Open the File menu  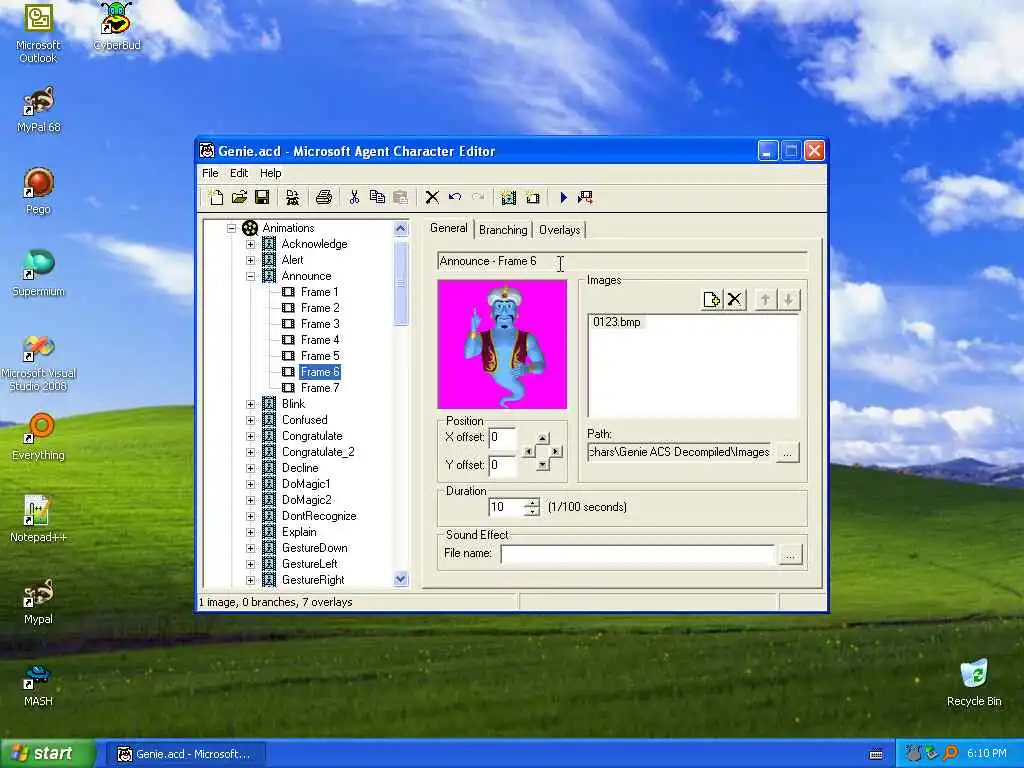tap(210, 173)
